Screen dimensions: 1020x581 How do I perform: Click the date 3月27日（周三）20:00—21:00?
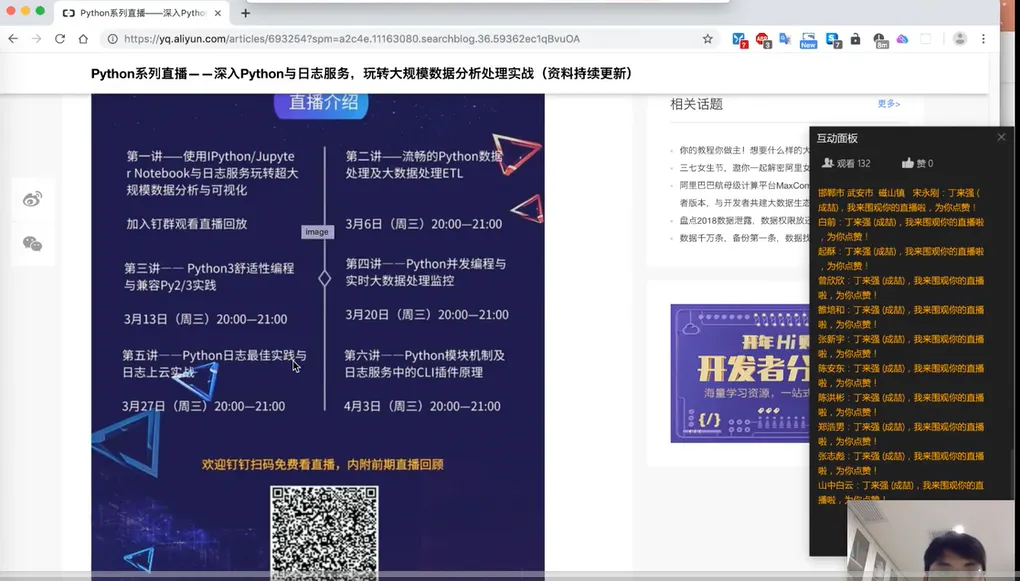click(203, 406)
